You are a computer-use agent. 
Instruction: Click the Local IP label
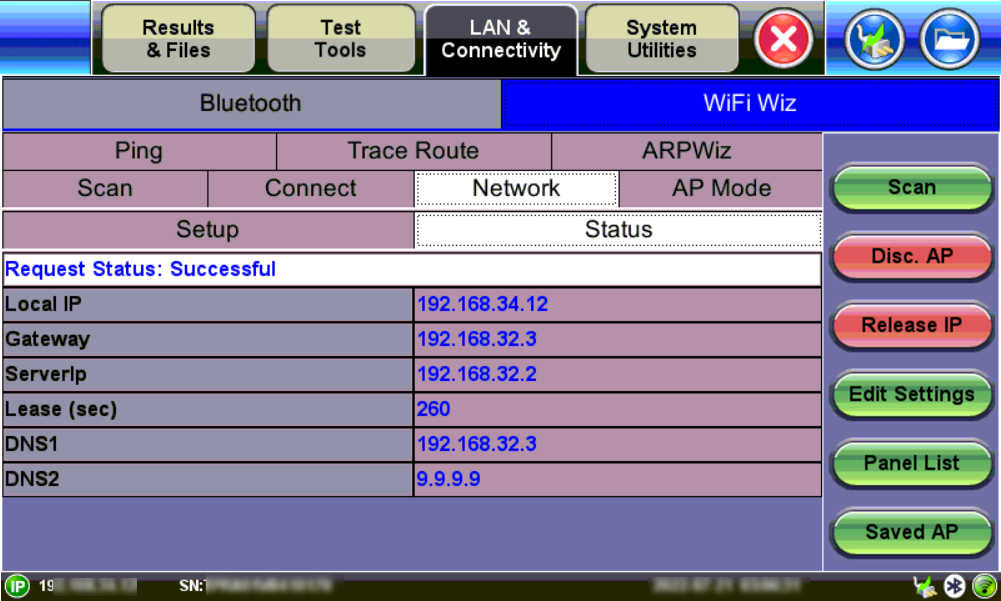pos(43,304)
